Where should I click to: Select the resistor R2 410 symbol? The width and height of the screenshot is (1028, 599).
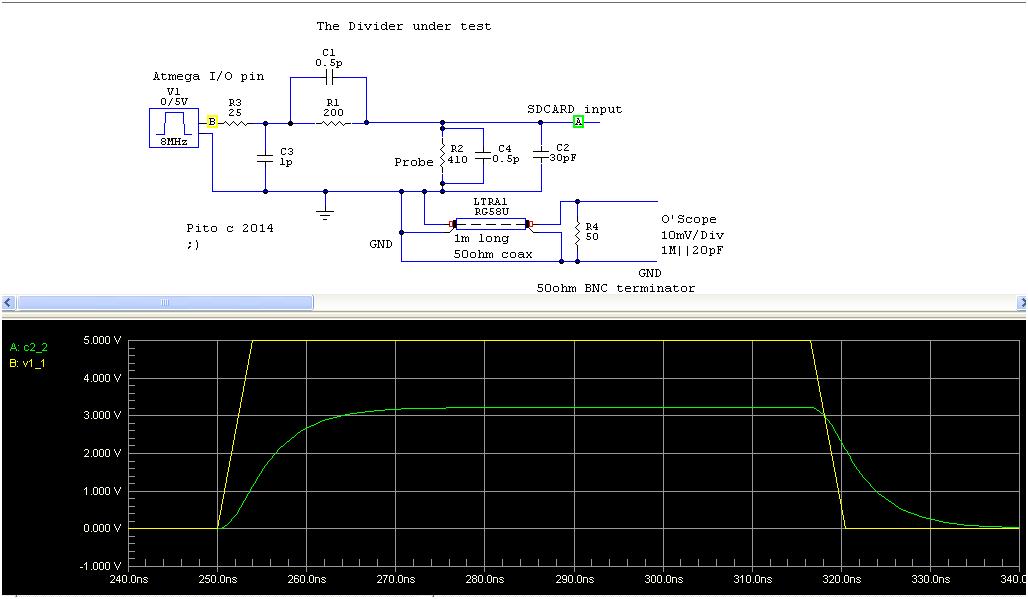[443, 157]
